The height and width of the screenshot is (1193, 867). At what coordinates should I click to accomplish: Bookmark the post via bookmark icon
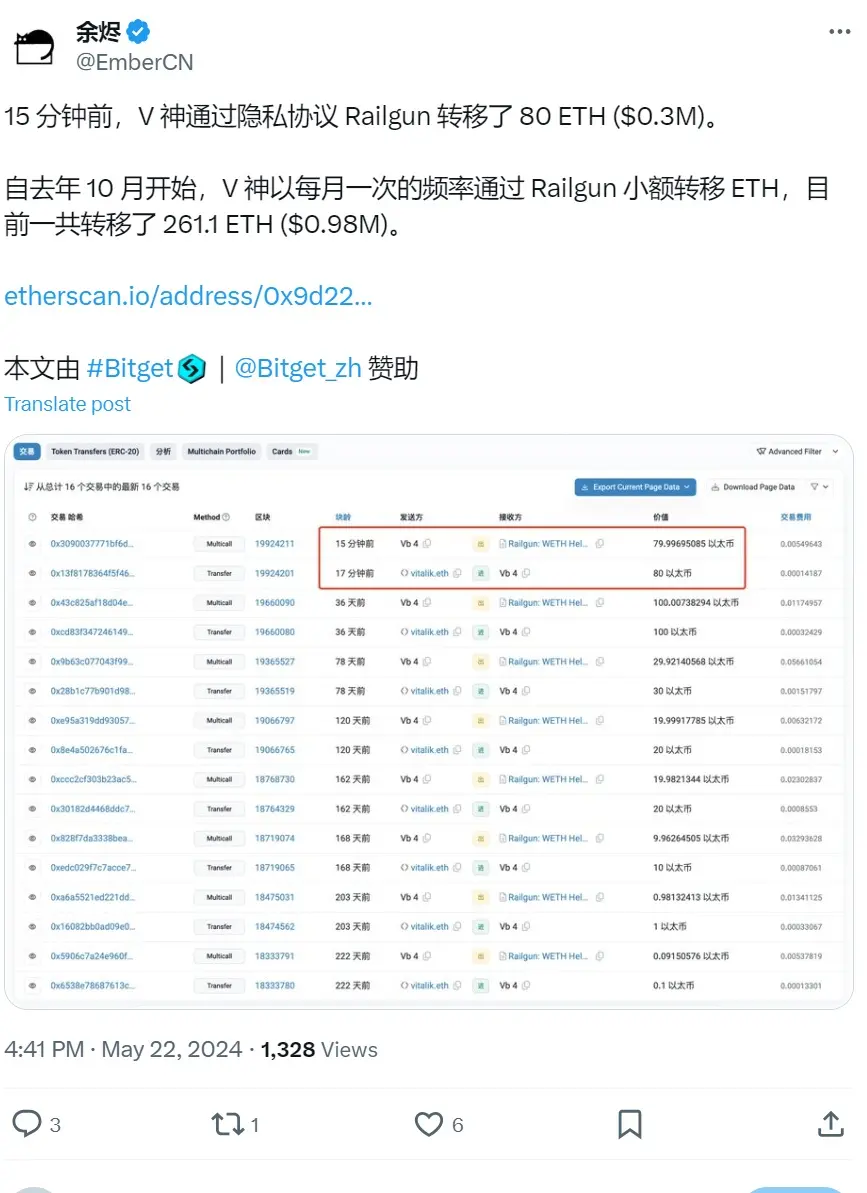point(629,1124)
